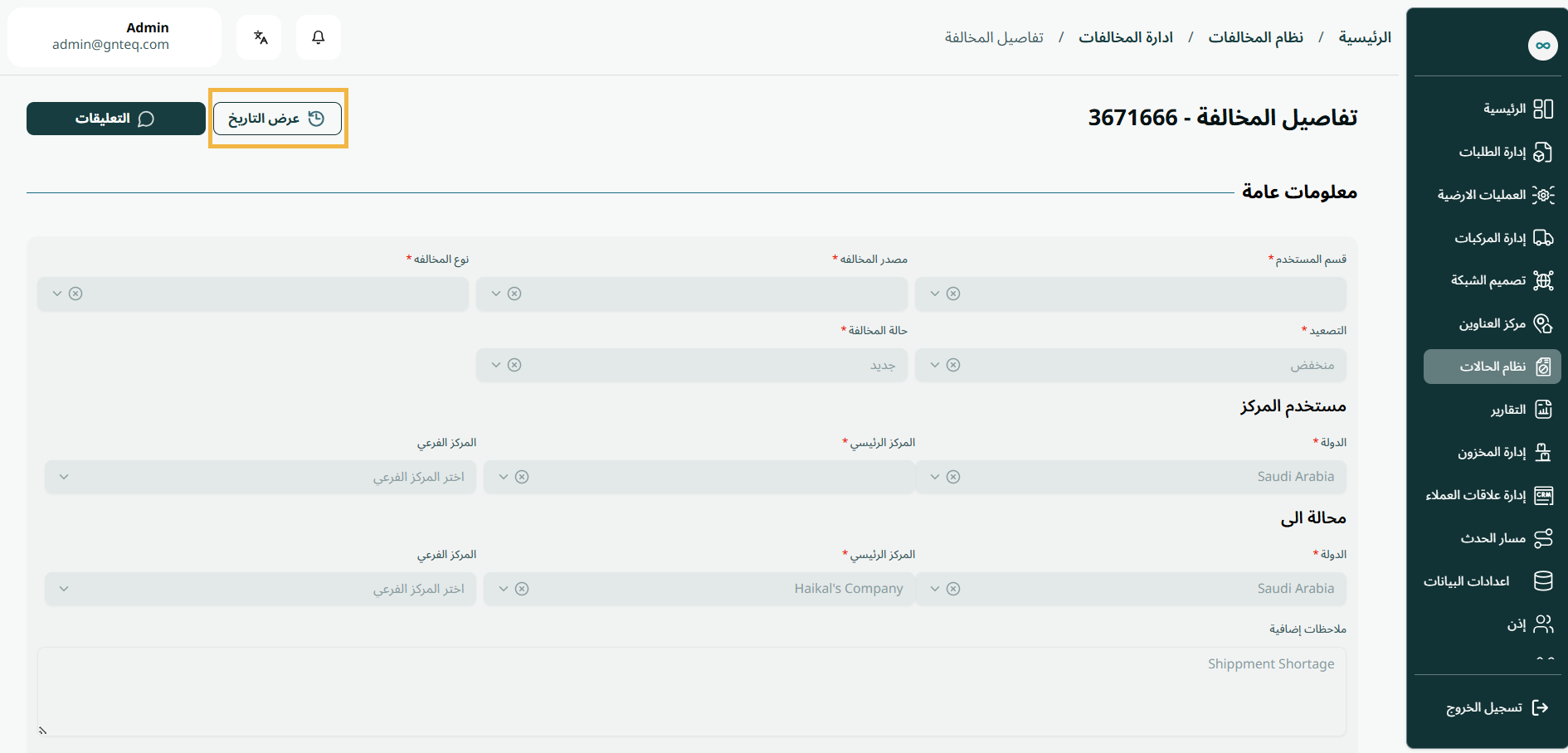Click the عرض التاريخ button
The width and height of the screenshot is (1568, 753).
(x=277, y=119)
